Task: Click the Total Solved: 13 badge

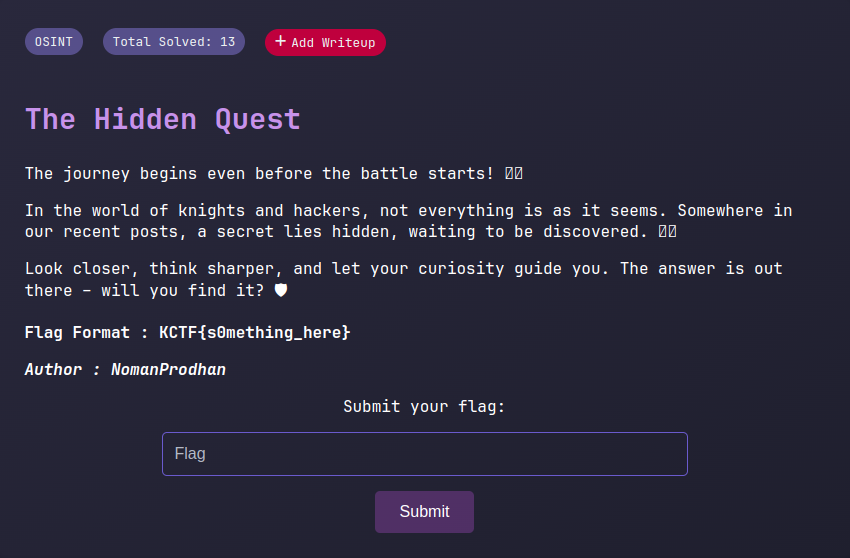Action: (x=174, y=42)
